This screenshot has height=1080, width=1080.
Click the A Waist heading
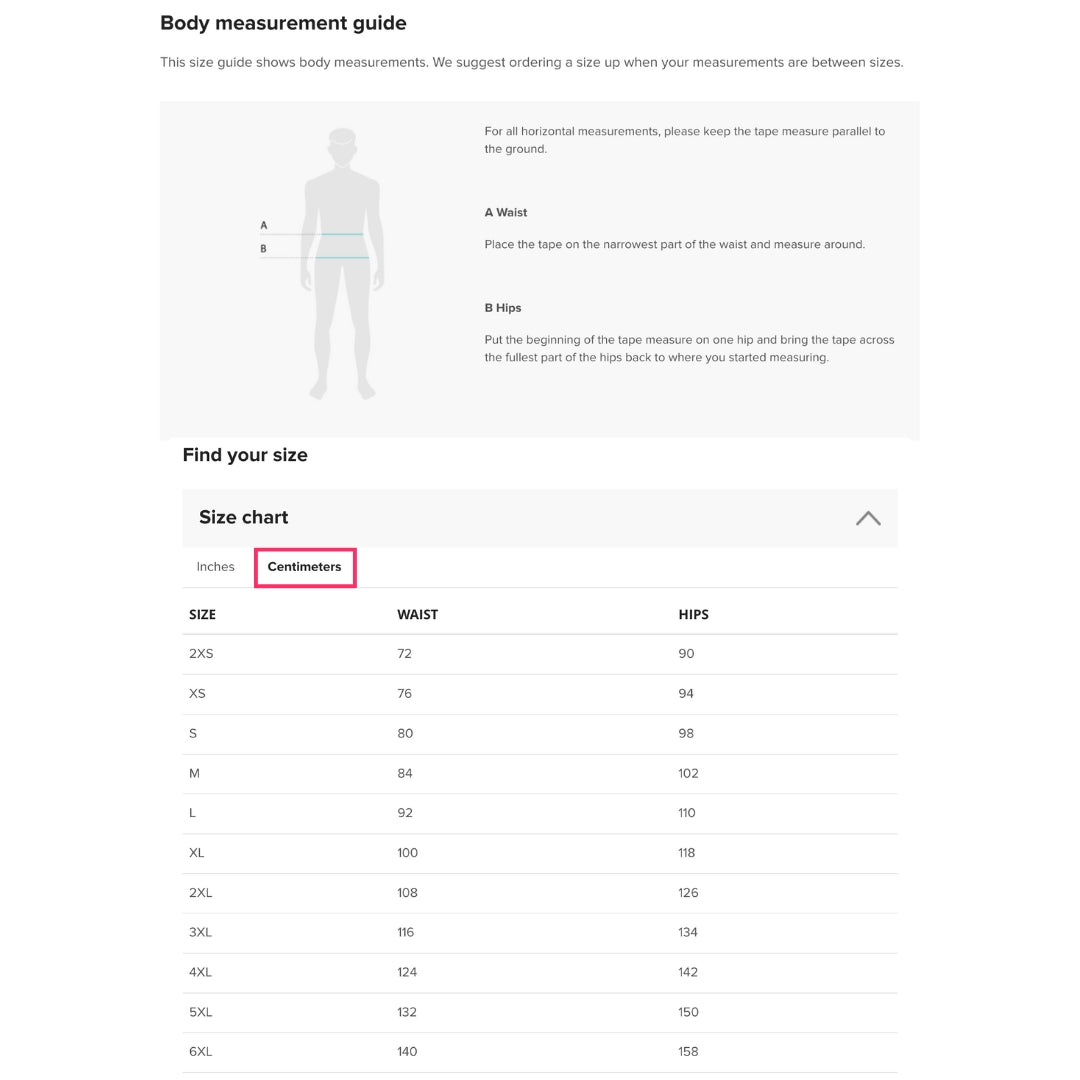(x=506, y=213)
